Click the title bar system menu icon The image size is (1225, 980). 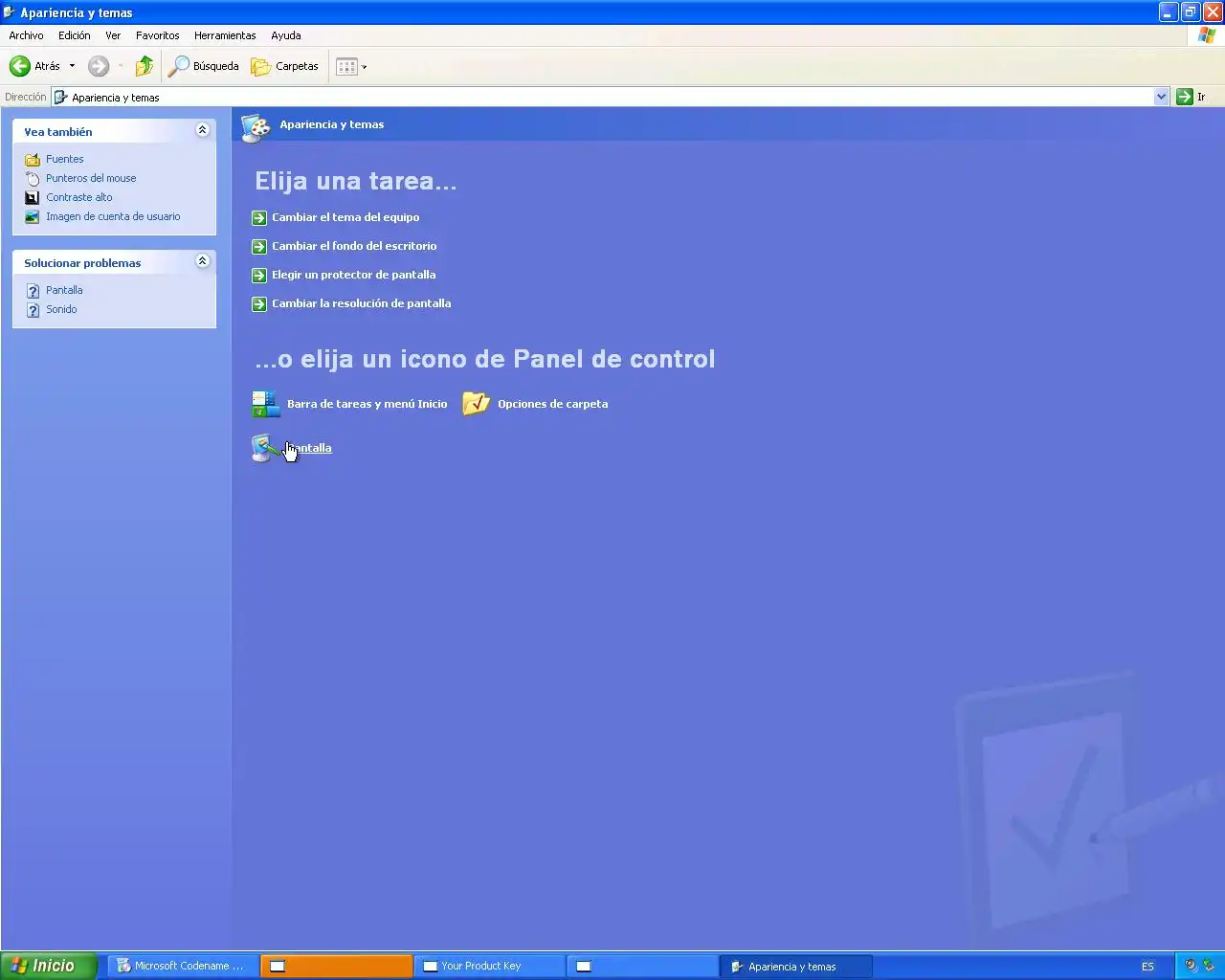pyautogui.click(x=10, y=12)
